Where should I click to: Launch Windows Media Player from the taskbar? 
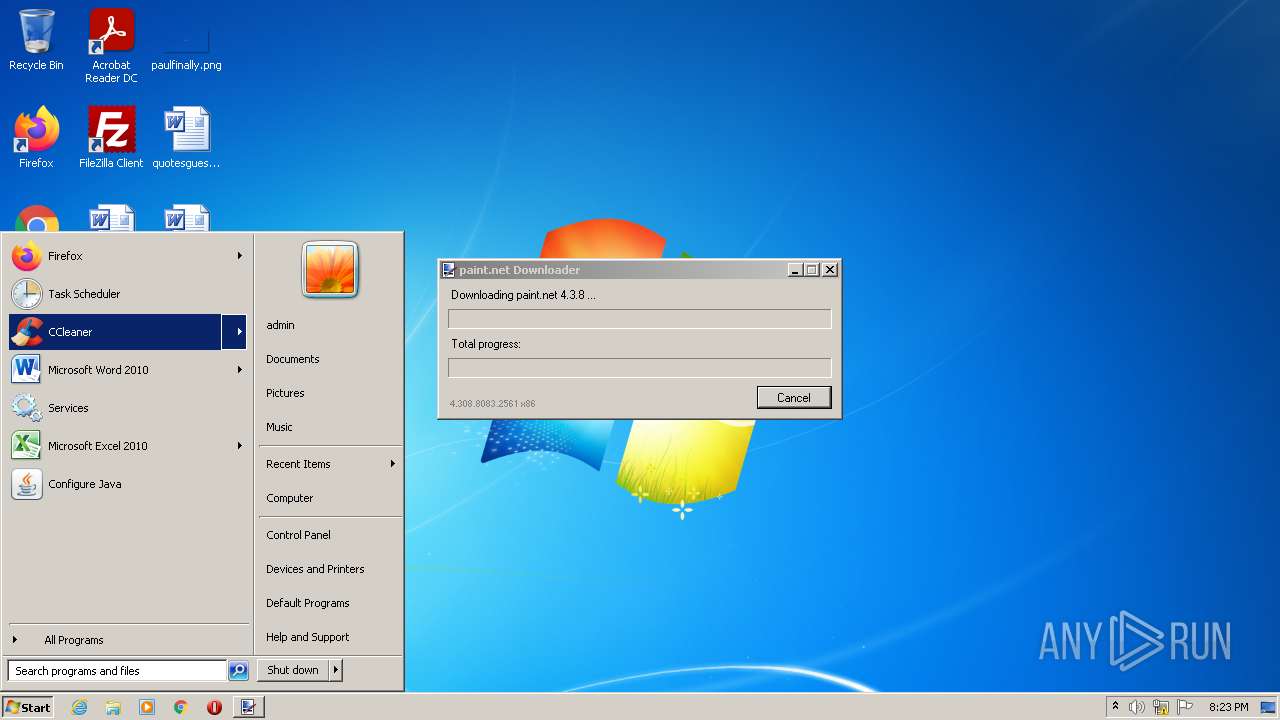coord(147,707)
